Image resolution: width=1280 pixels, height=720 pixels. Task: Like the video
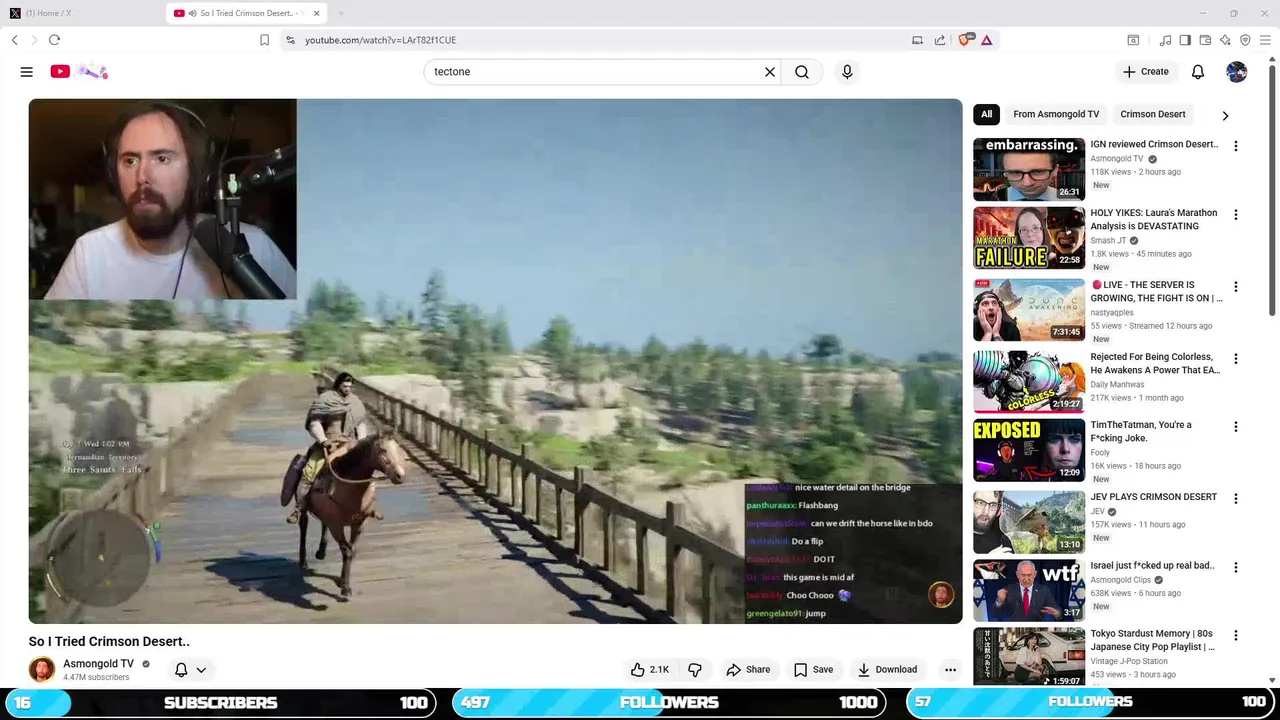649,670
